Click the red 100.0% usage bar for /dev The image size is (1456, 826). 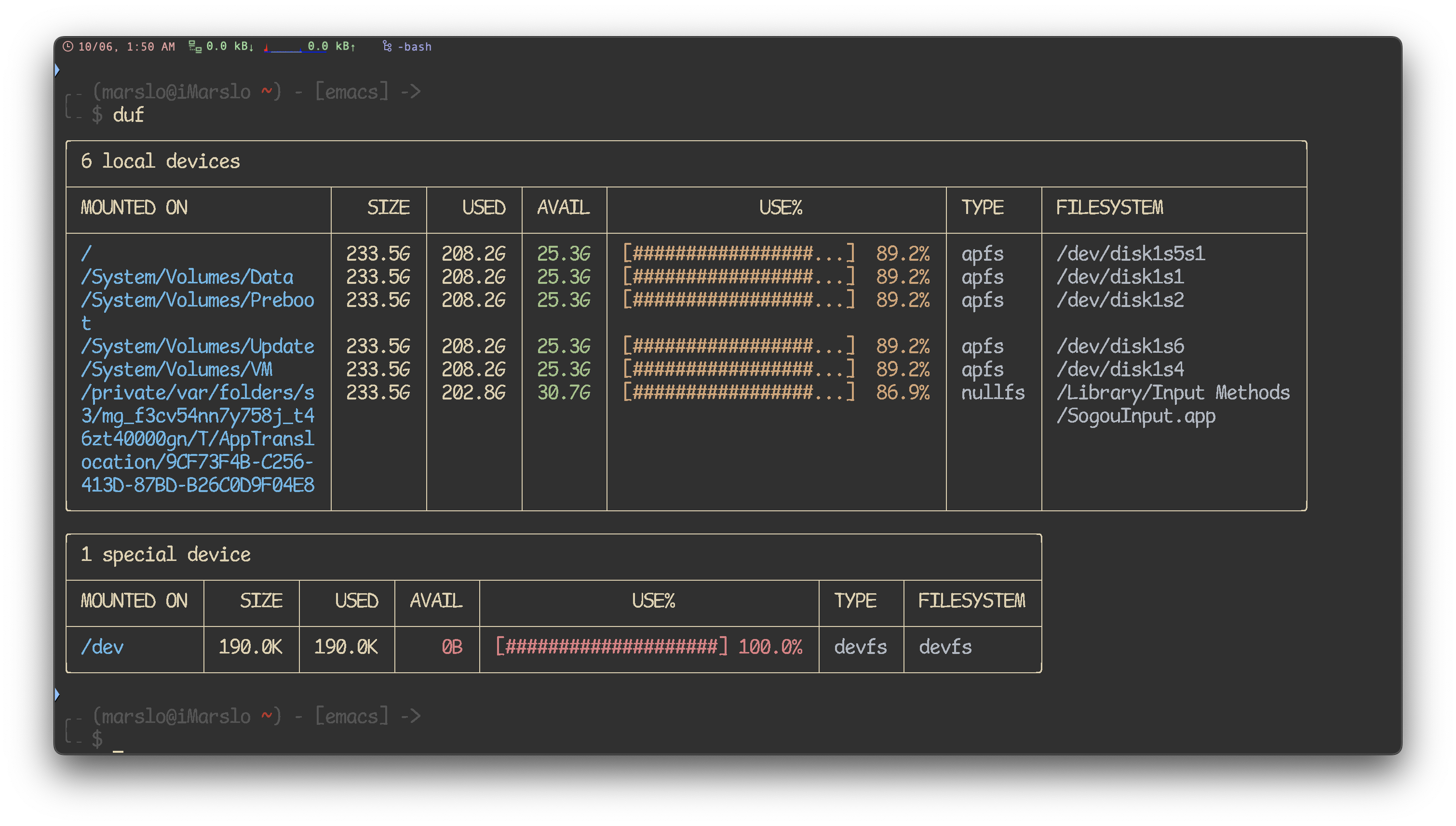pos(611,647)
